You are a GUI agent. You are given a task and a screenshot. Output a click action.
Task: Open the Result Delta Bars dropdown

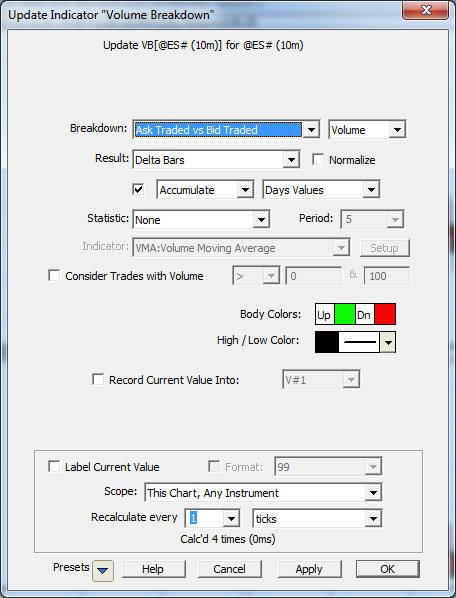(x=291, y=160)
